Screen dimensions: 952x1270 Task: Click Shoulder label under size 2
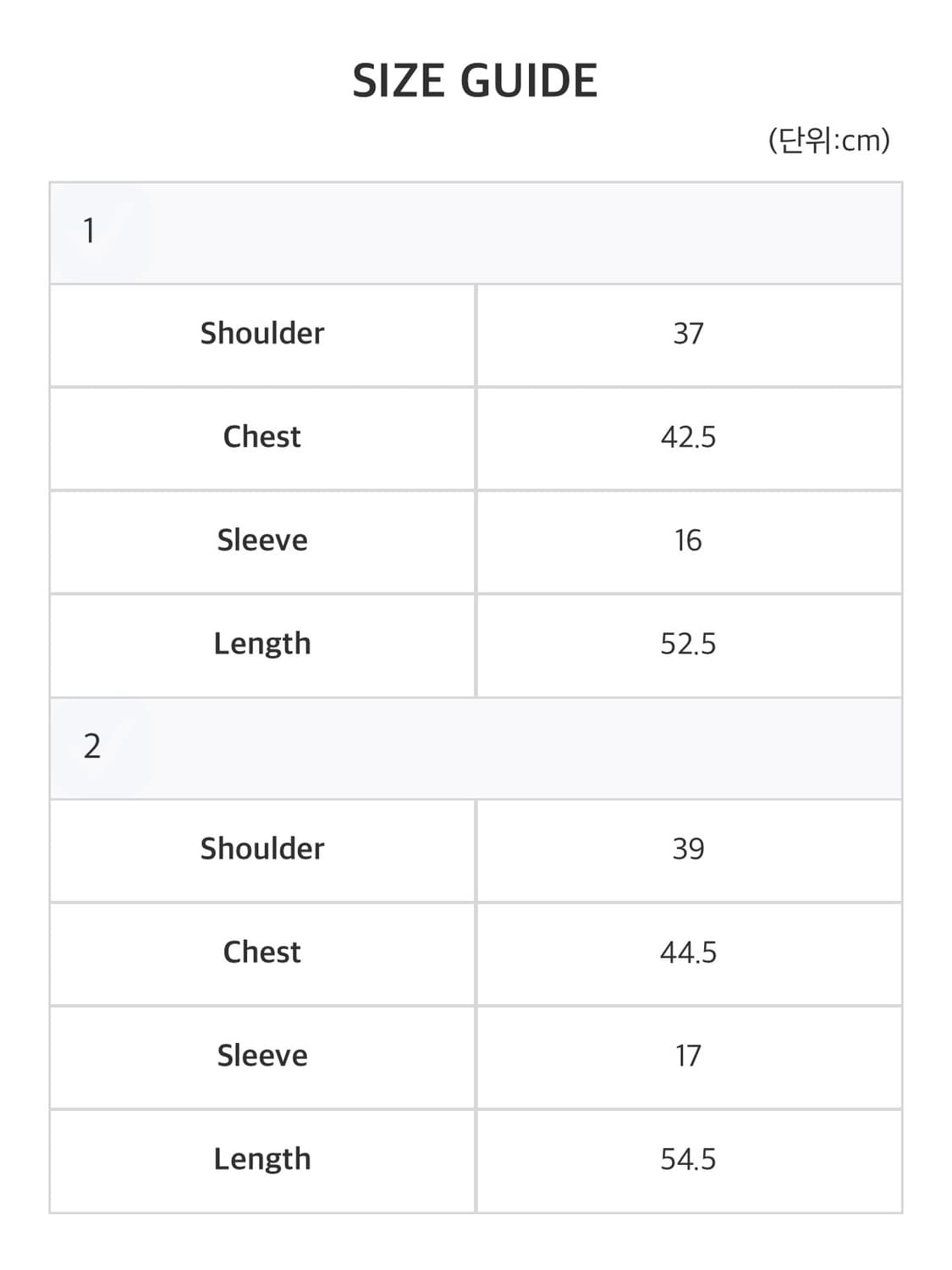coord(262,849)
